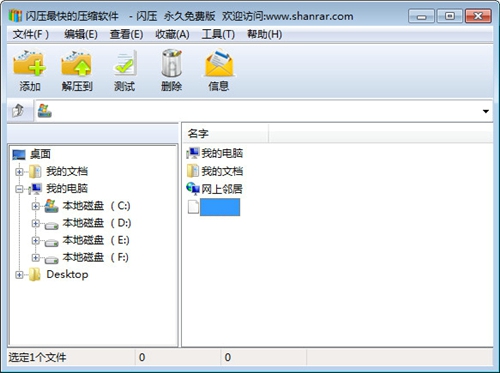Expand 本地磁盘 (F:) node
Viewport: 500px width, 373px height.
tap(36, 257)
